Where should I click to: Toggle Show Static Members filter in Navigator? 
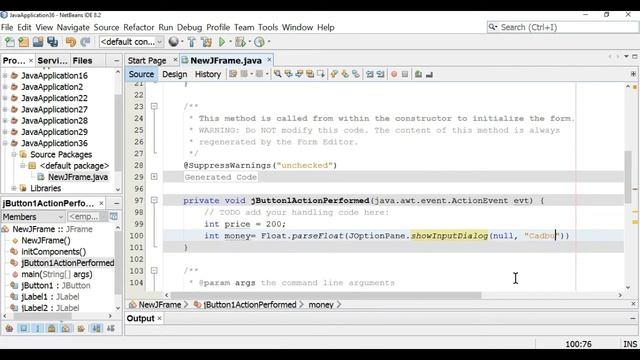coord(38,328)
